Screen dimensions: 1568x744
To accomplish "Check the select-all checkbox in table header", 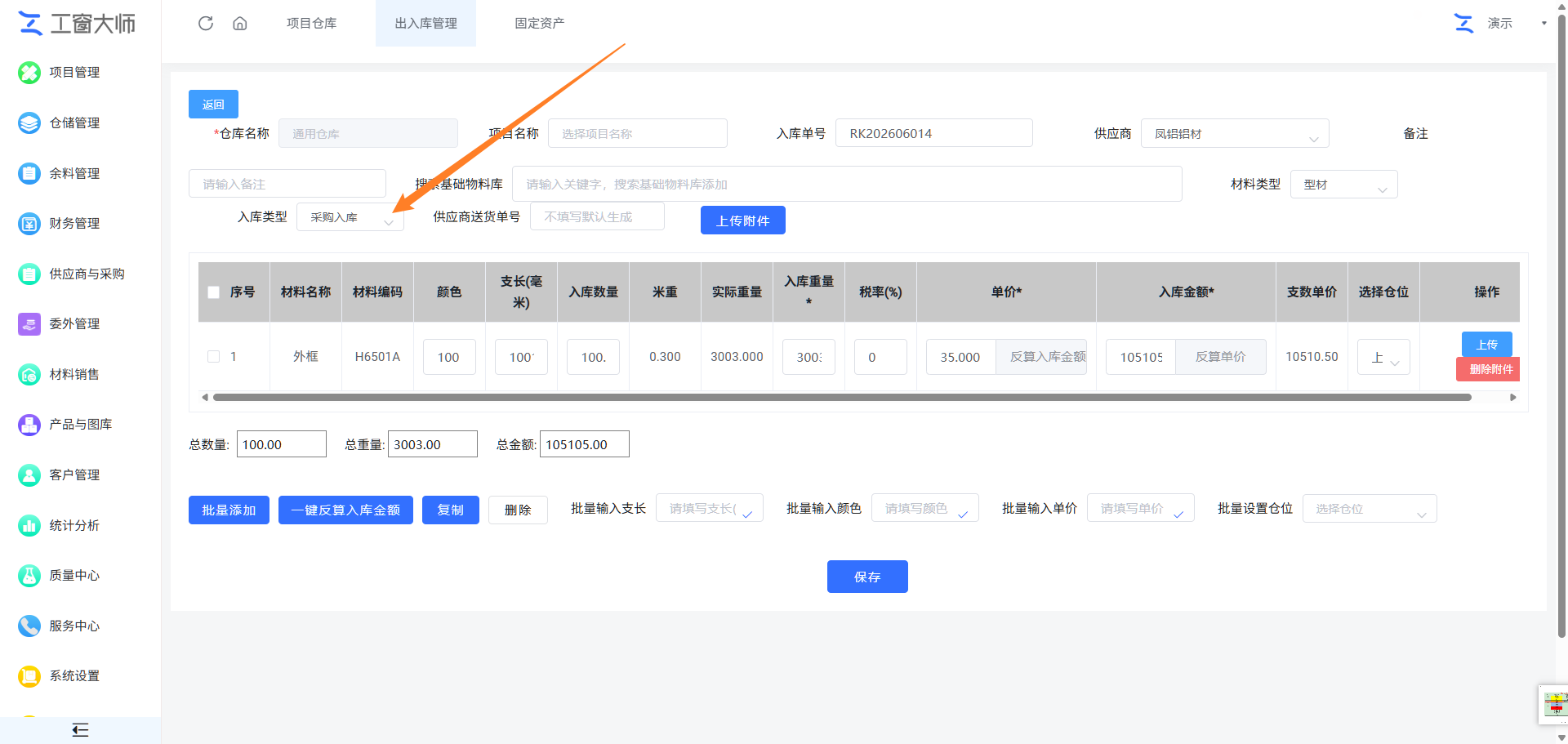I will pos(214,292).
